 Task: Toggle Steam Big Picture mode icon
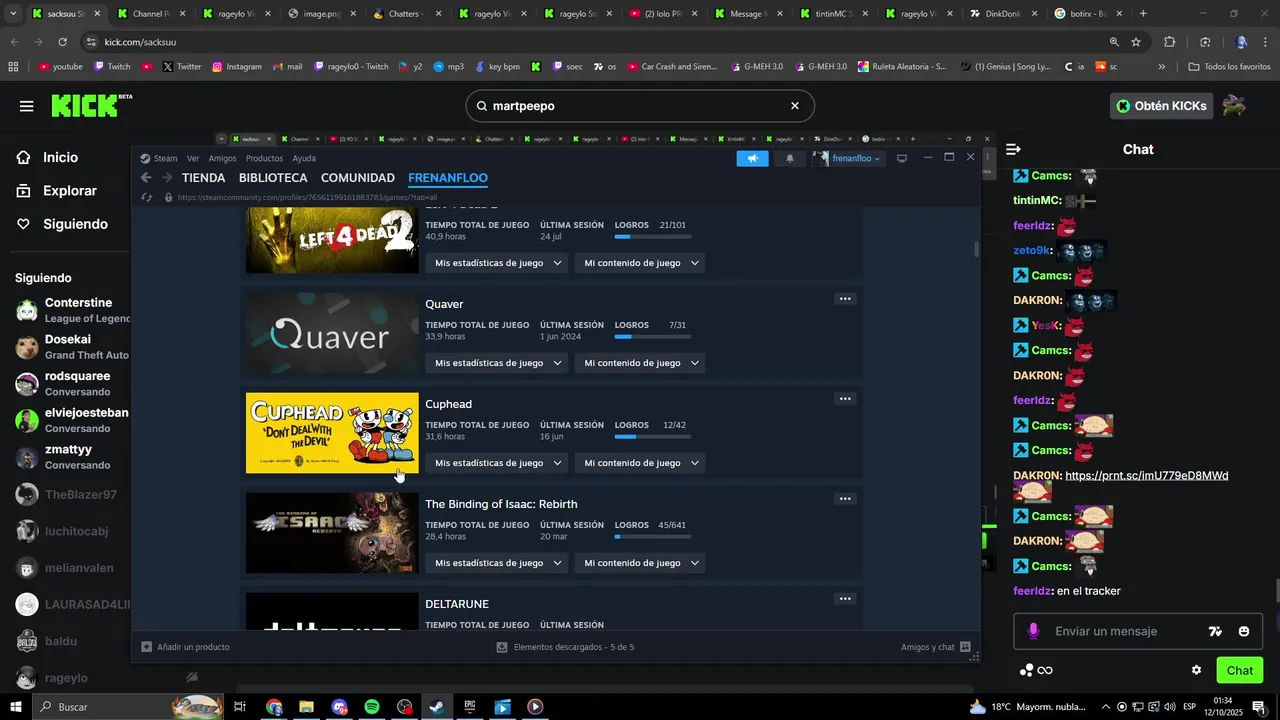[x=901, y=158]
